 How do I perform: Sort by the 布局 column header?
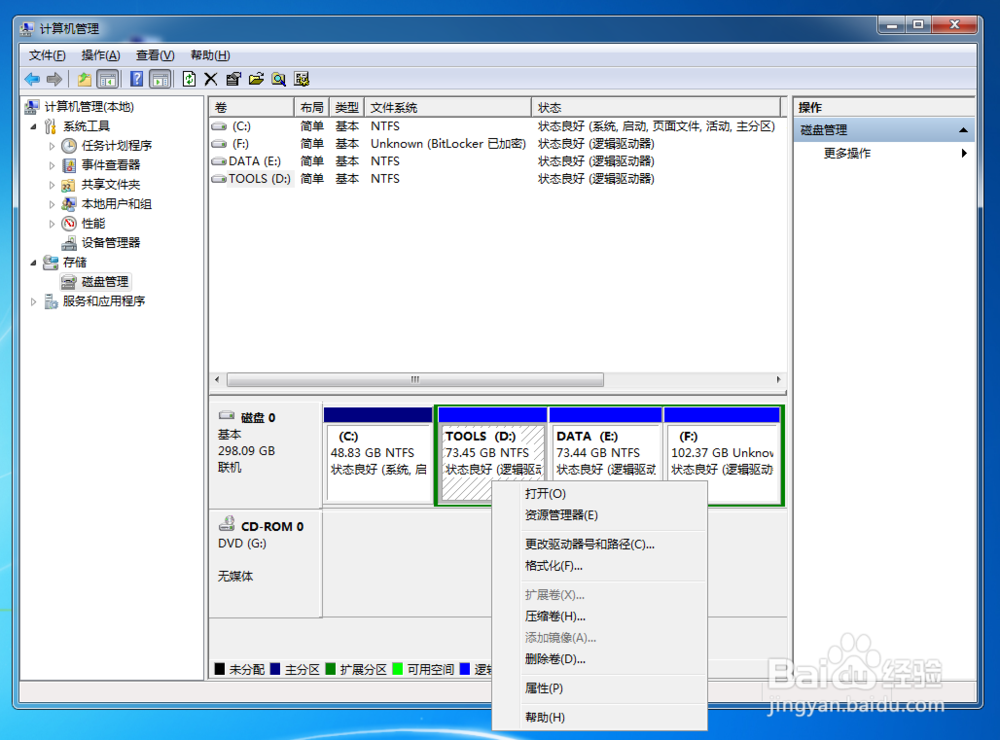311,107
